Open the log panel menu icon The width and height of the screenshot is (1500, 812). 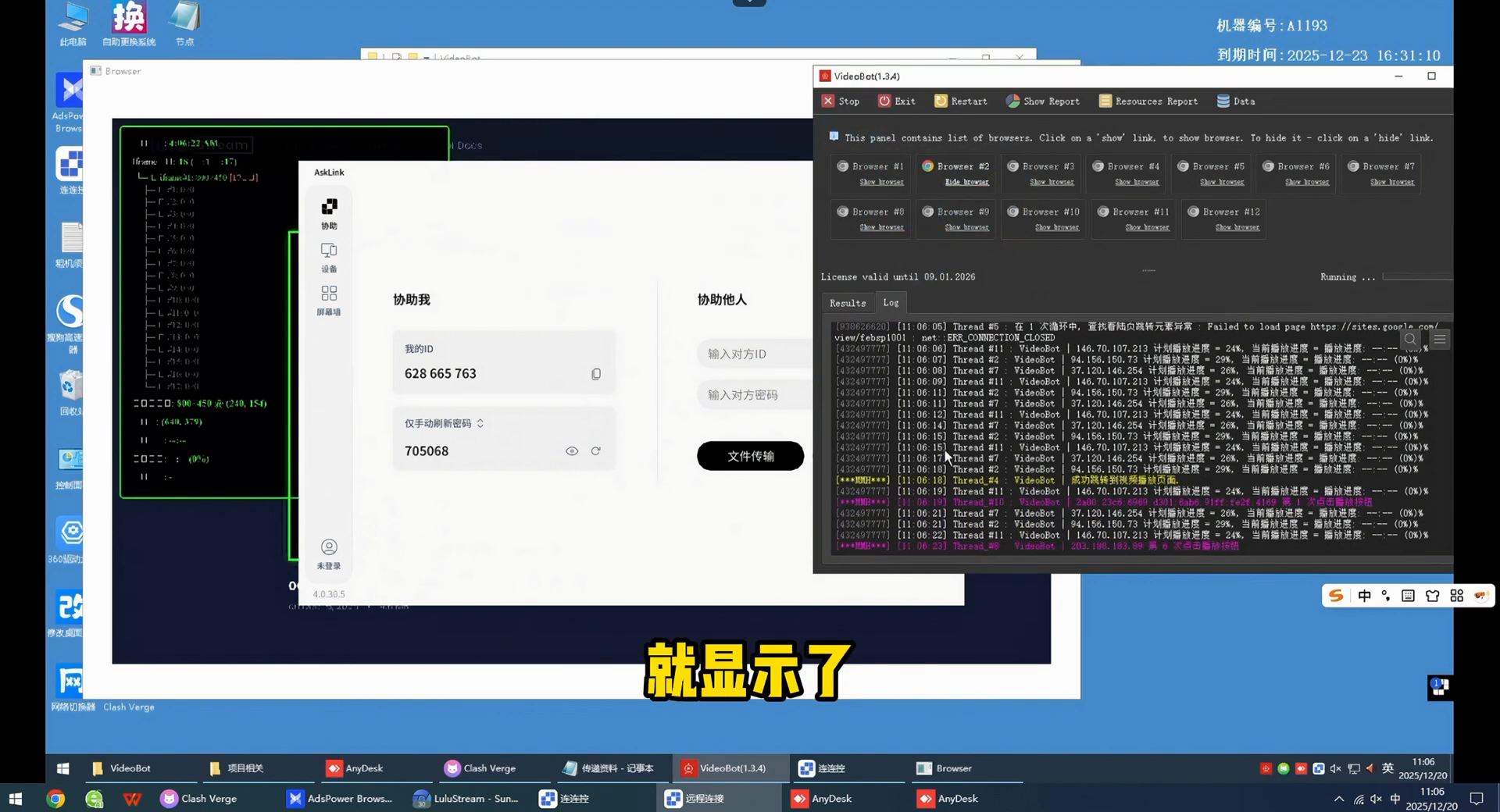pyautogui.click(x=1440, y=339)
